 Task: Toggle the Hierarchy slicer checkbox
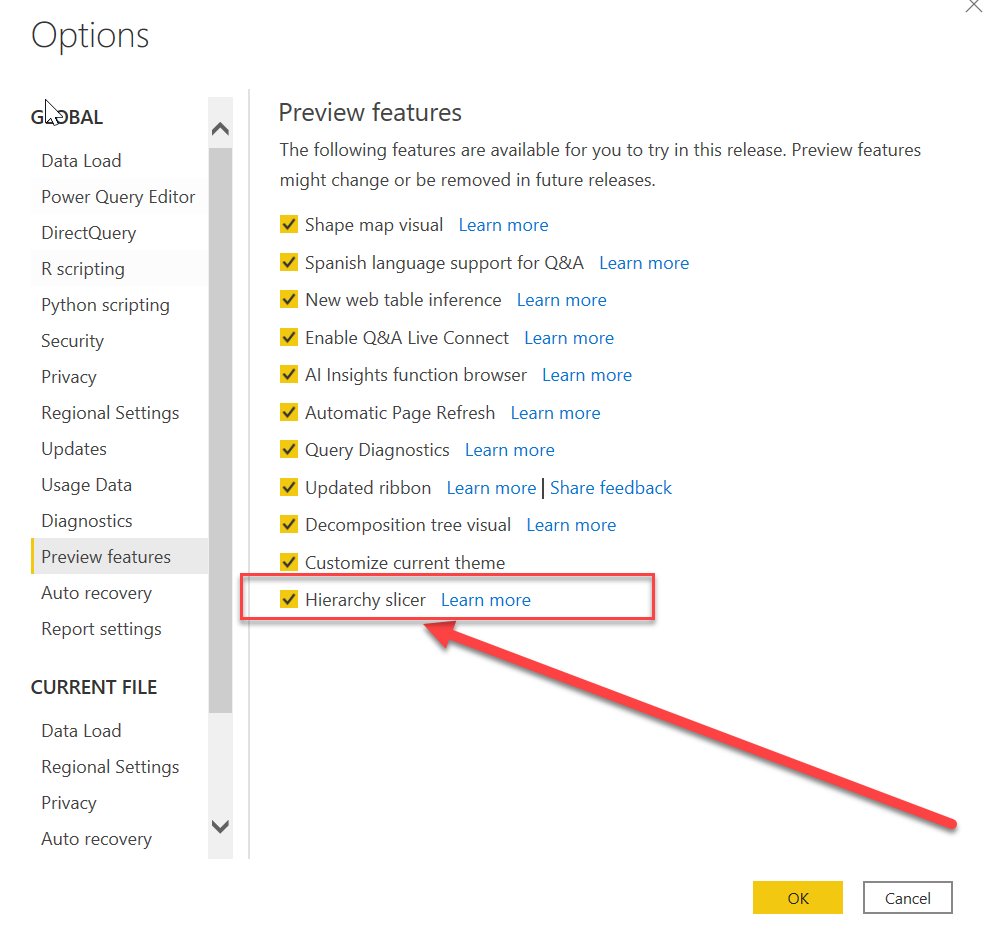(x=289, y=599)
